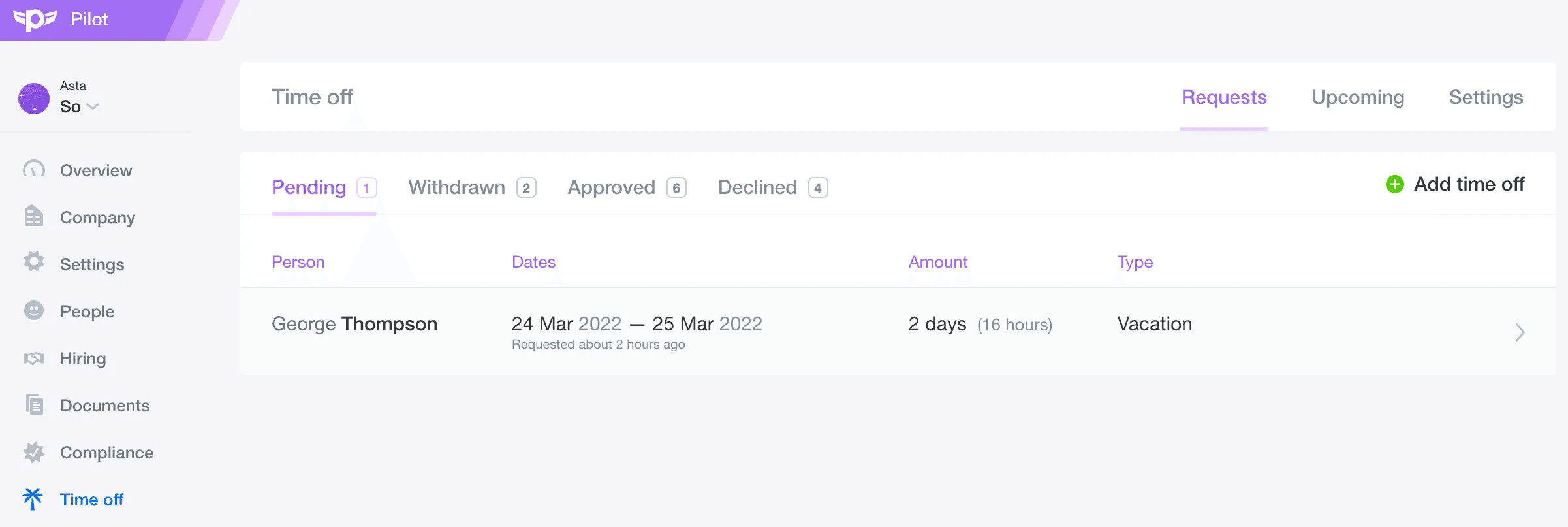
Task: Click the Approved count badge 6
Action: point(676,188)
